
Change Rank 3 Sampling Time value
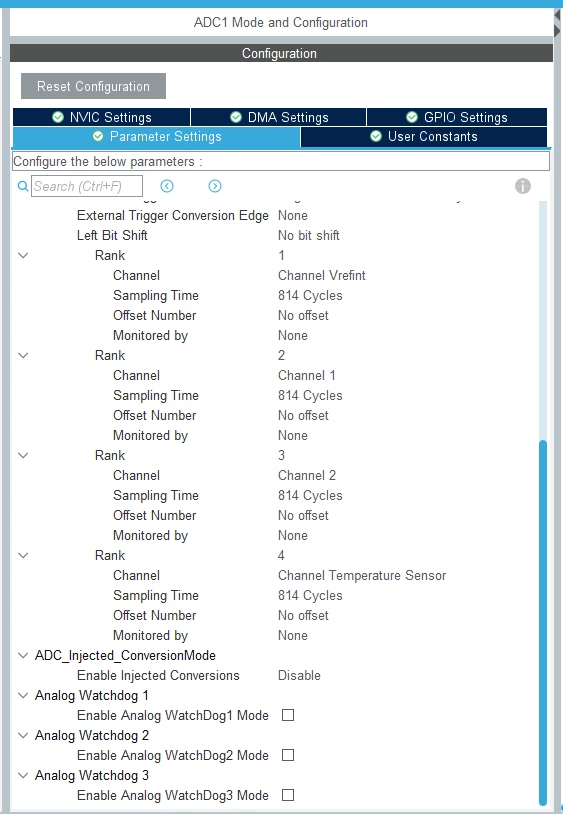tap(310, 495)
